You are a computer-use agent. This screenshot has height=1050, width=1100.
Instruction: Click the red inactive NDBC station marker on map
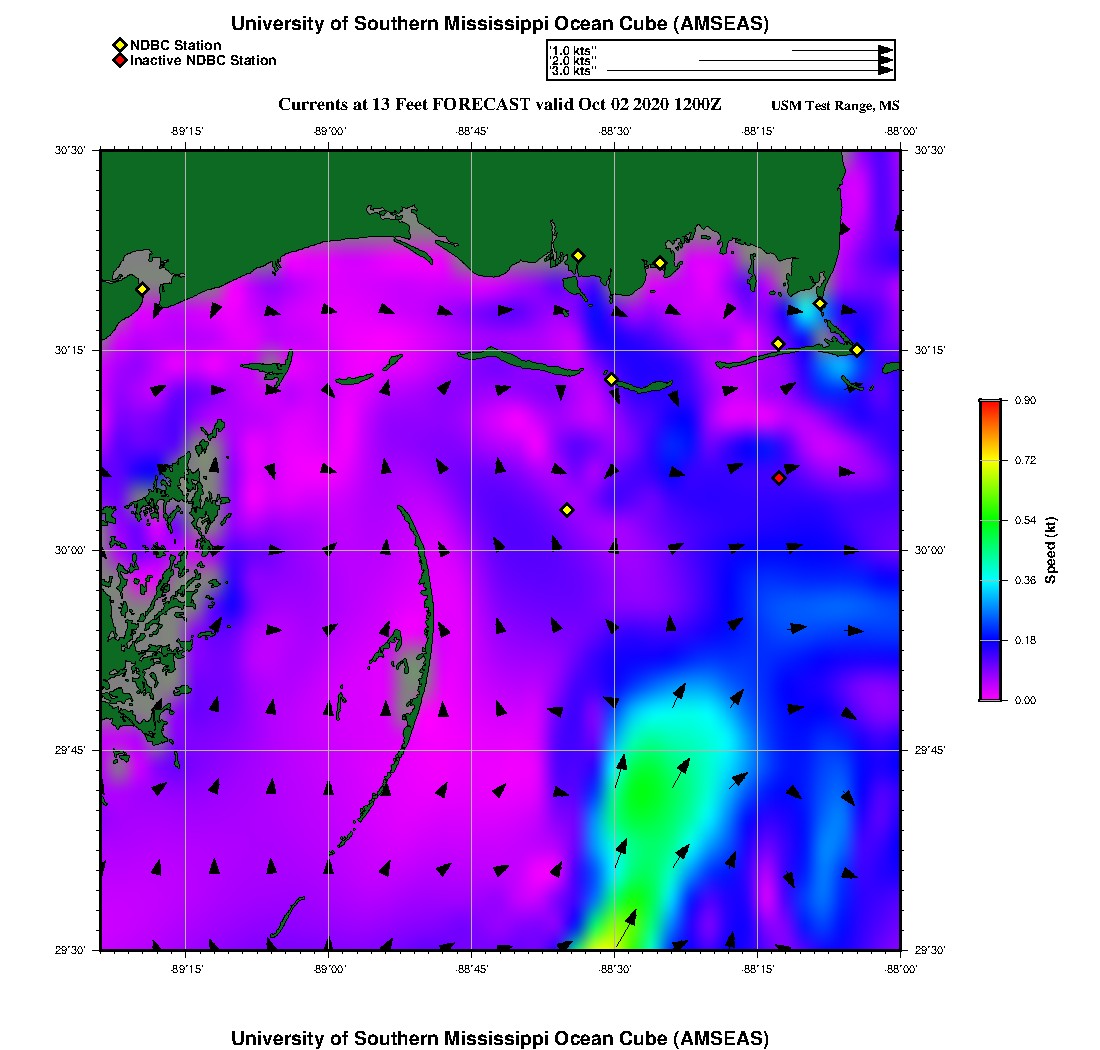[779, 478]
